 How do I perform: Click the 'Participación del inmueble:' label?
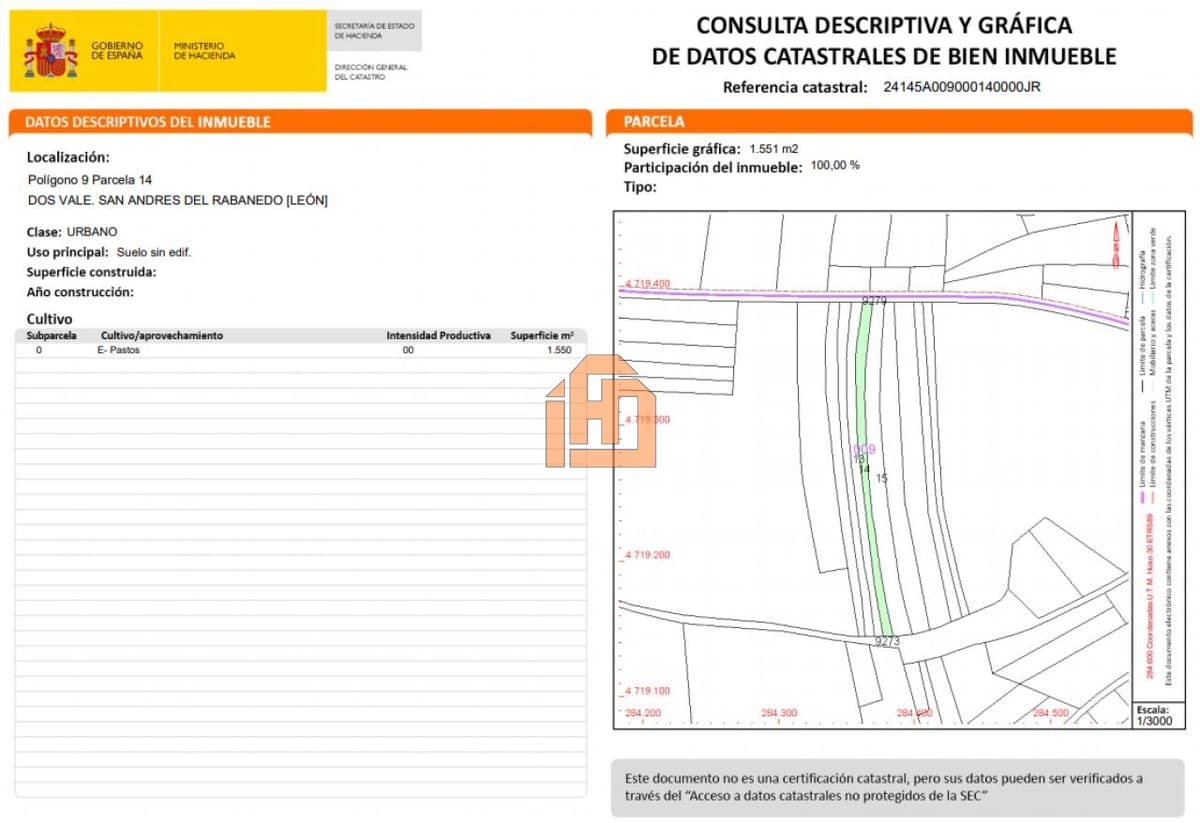(x=713, y=168)
